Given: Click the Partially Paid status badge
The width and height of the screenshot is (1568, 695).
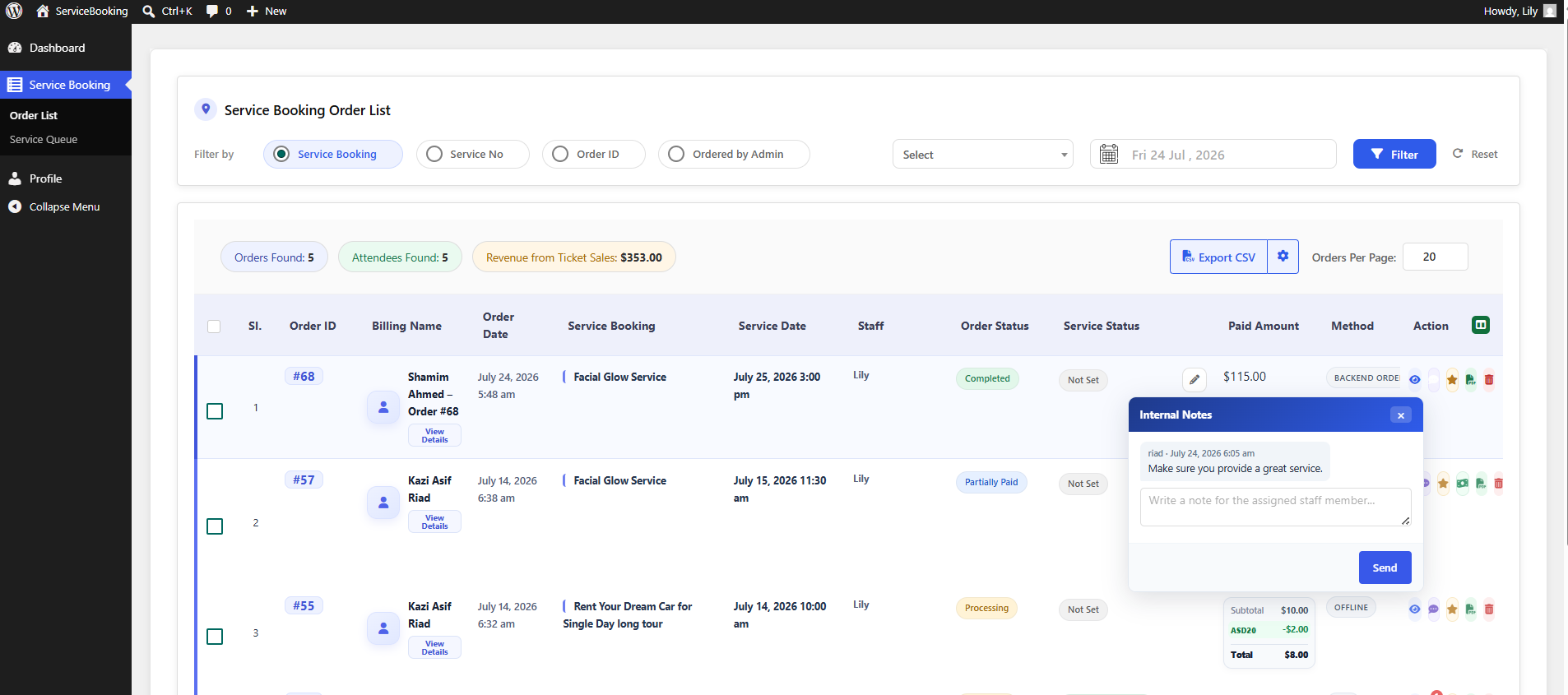Looking at the screenshot, I should [991, 482].
